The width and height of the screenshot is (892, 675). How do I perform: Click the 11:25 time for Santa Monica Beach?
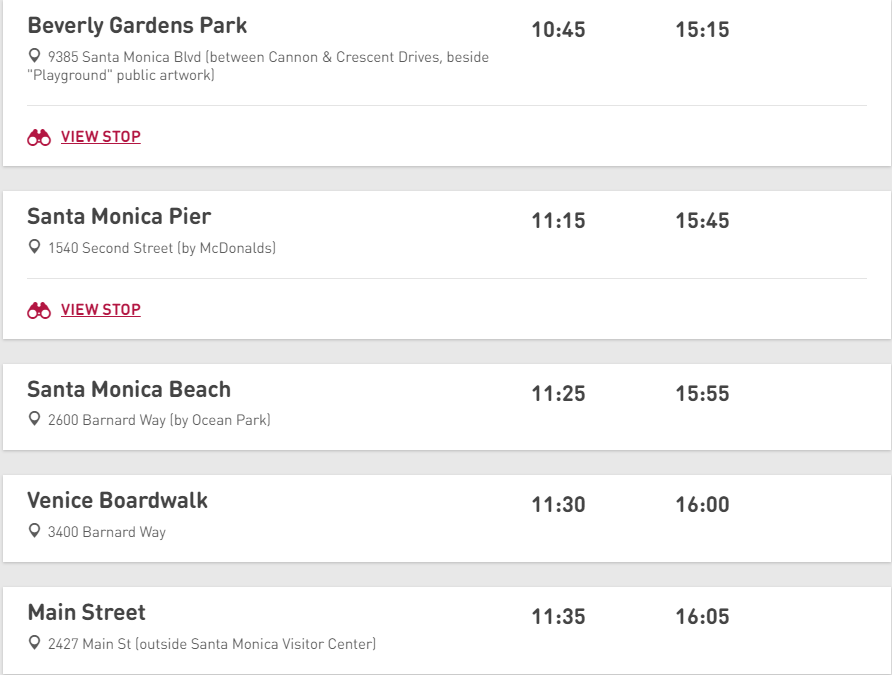tap(558, 394)
